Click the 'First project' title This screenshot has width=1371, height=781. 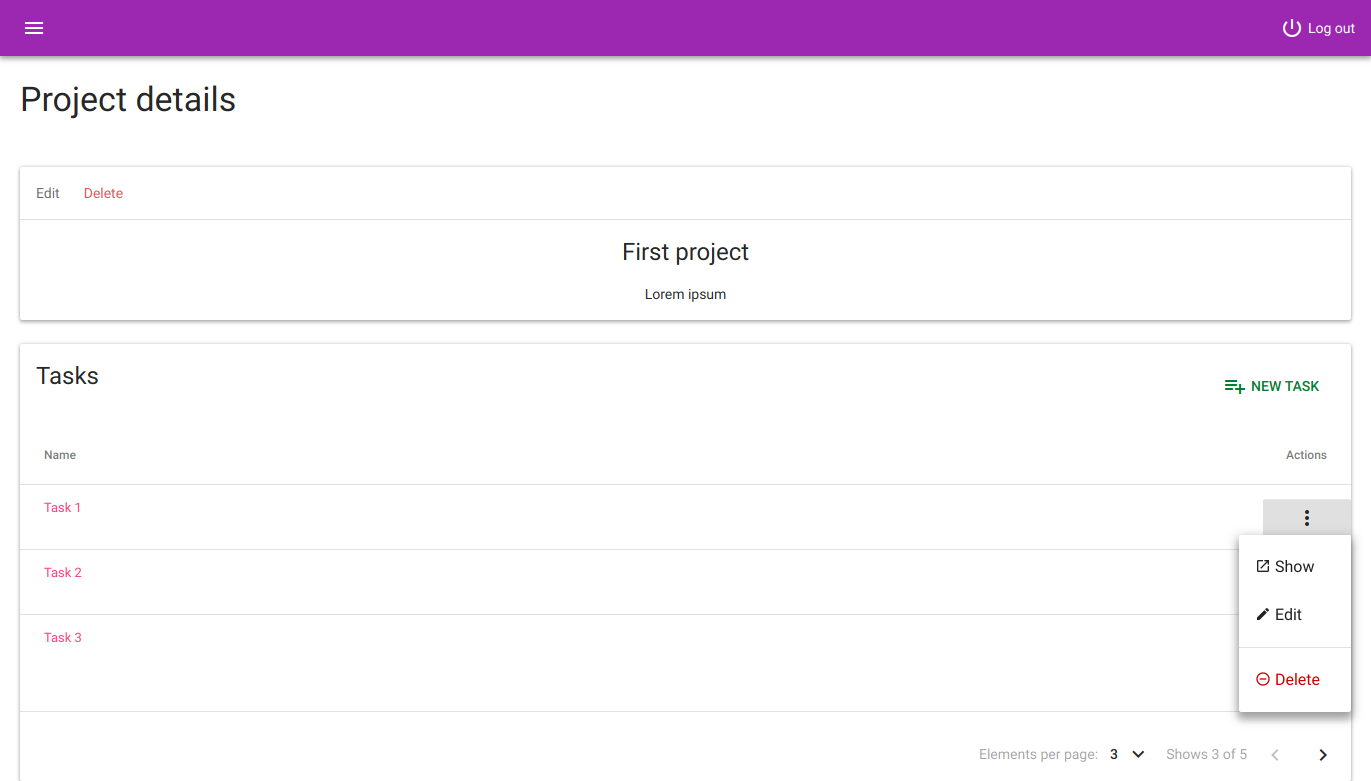pos(685,252)
